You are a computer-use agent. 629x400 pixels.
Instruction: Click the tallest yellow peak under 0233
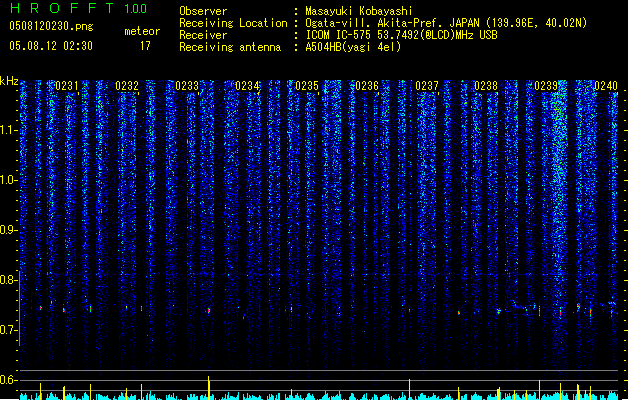(x=209, y=388)
